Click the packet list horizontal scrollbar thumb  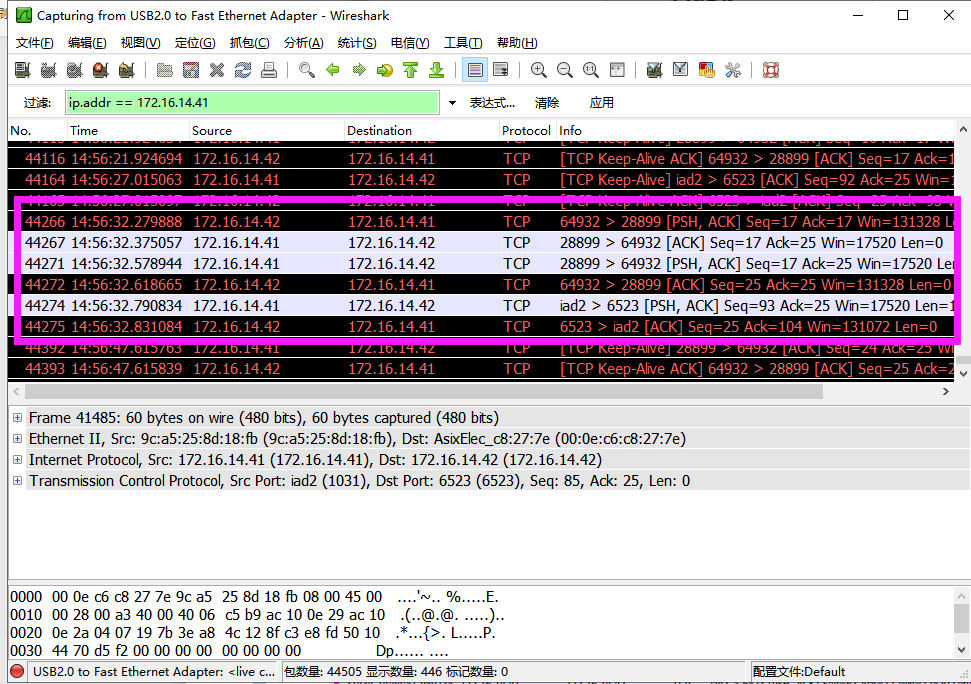coord(424,391)
